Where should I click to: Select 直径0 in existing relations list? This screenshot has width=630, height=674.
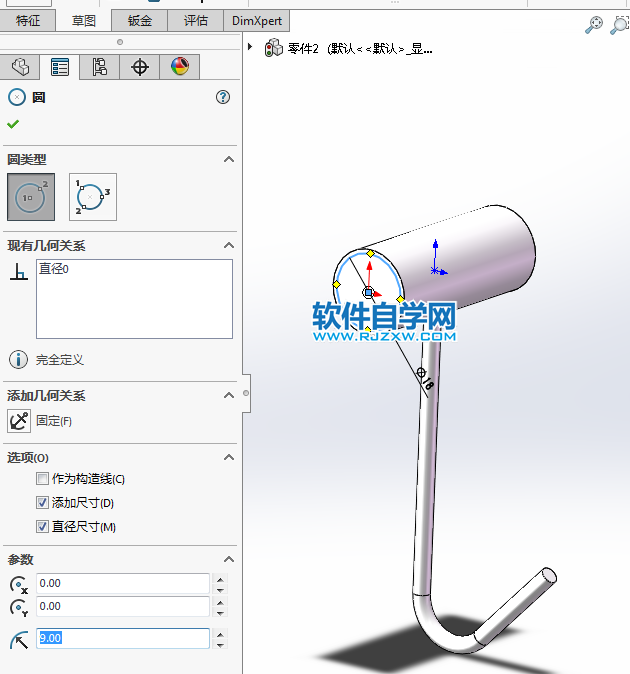click(54, 269)
